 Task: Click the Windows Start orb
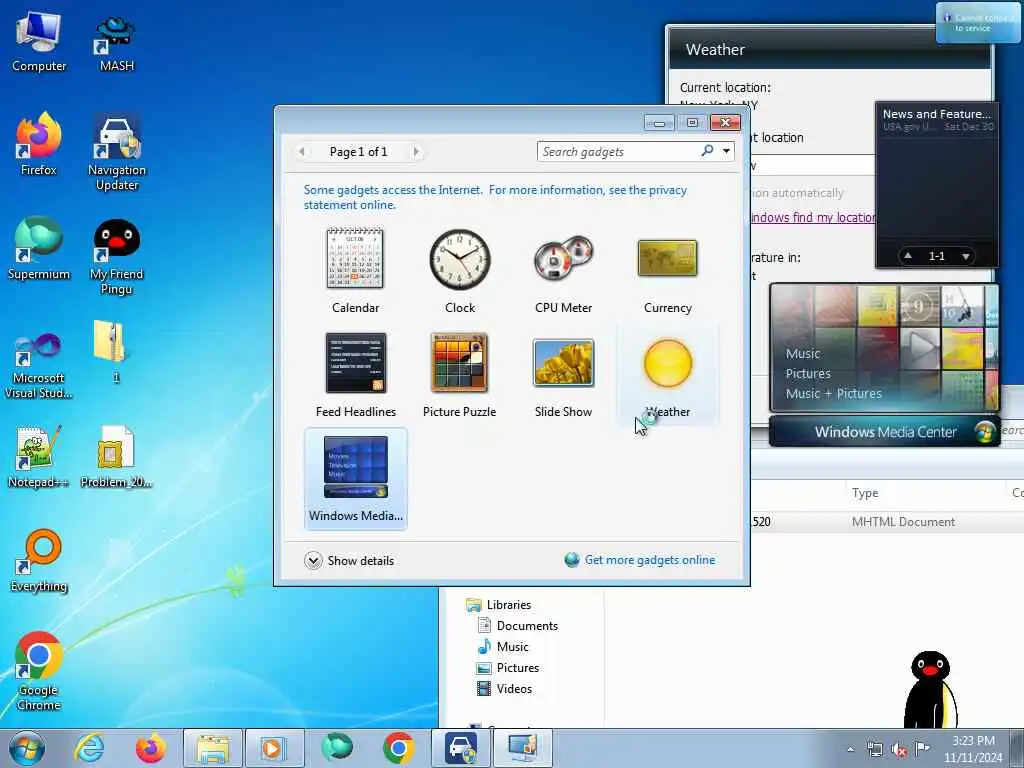pyautogui.click(x=27, y=748)
